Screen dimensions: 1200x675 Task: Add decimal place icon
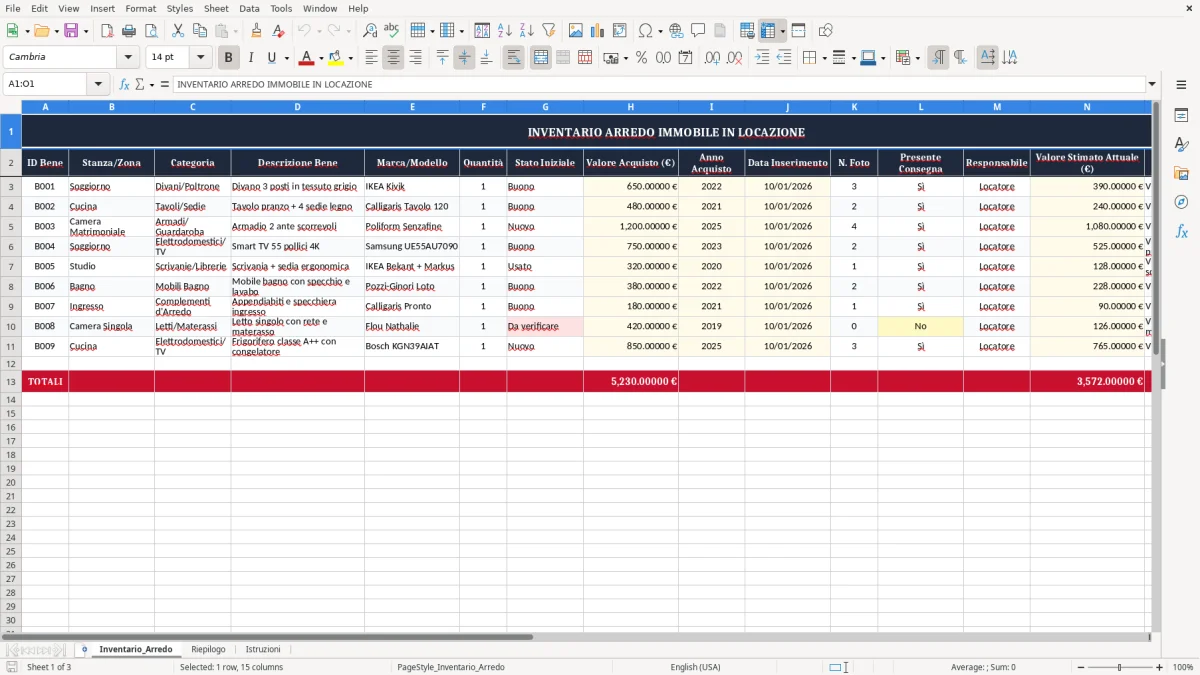(713, 57)
